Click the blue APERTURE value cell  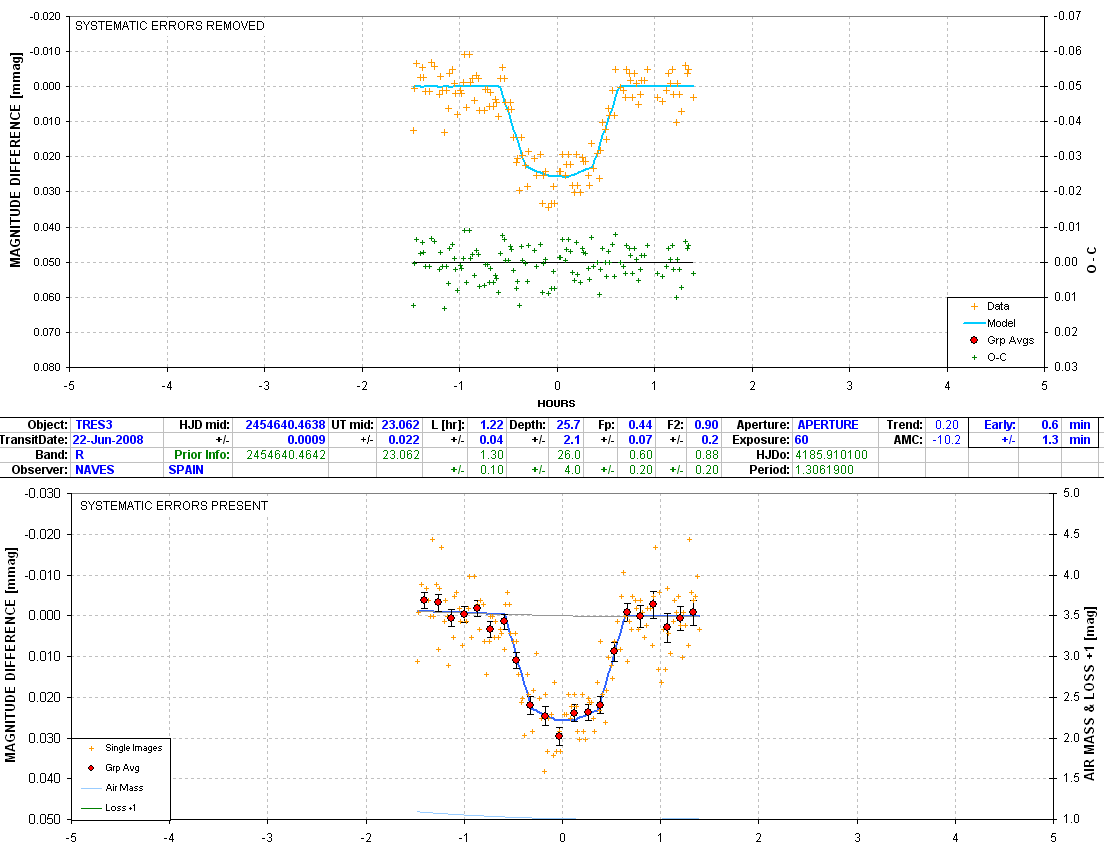[x=828, y=425]
